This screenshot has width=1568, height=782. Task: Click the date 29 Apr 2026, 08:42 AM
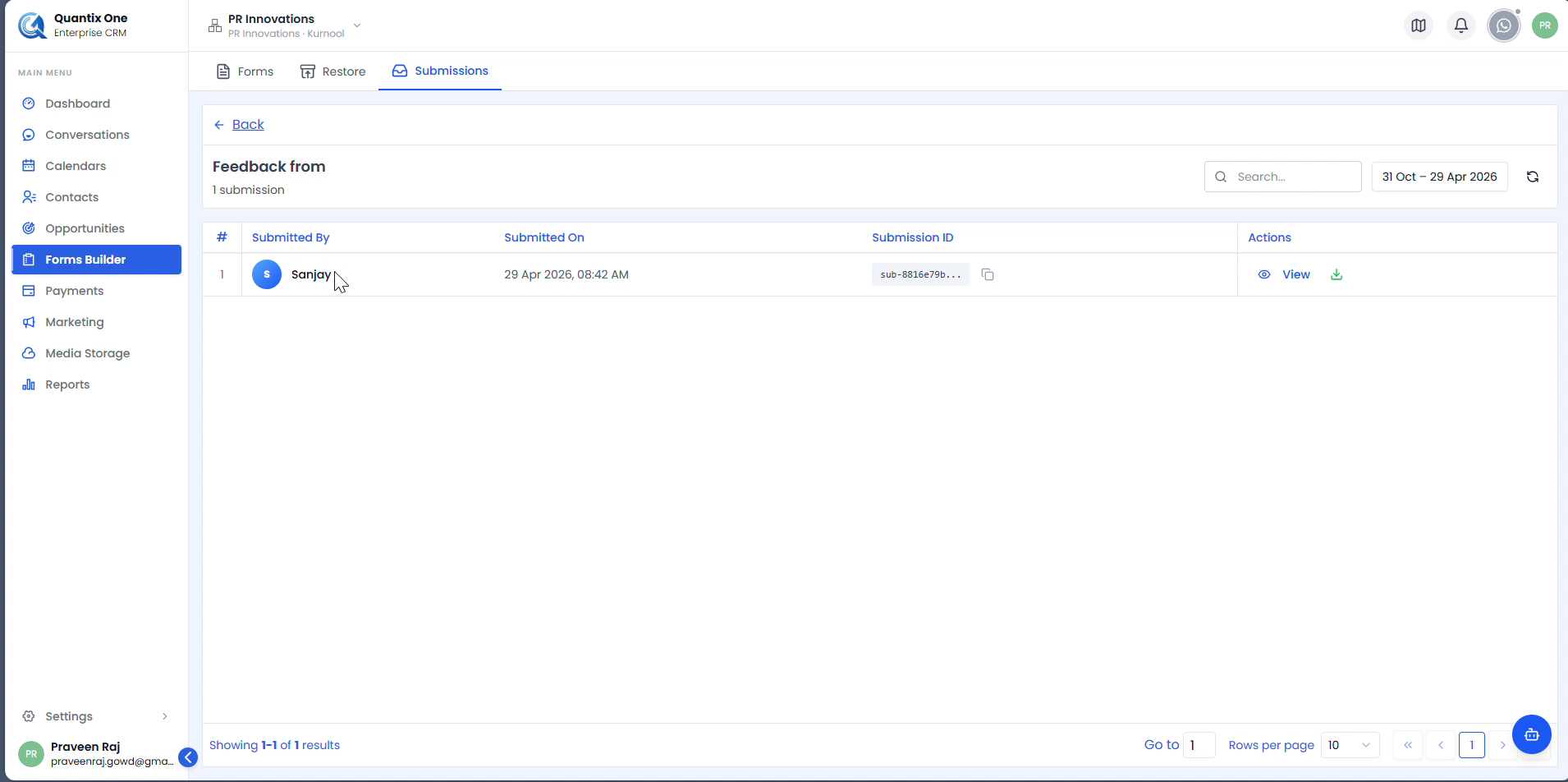pyautogui.click(x=566, y=274)
